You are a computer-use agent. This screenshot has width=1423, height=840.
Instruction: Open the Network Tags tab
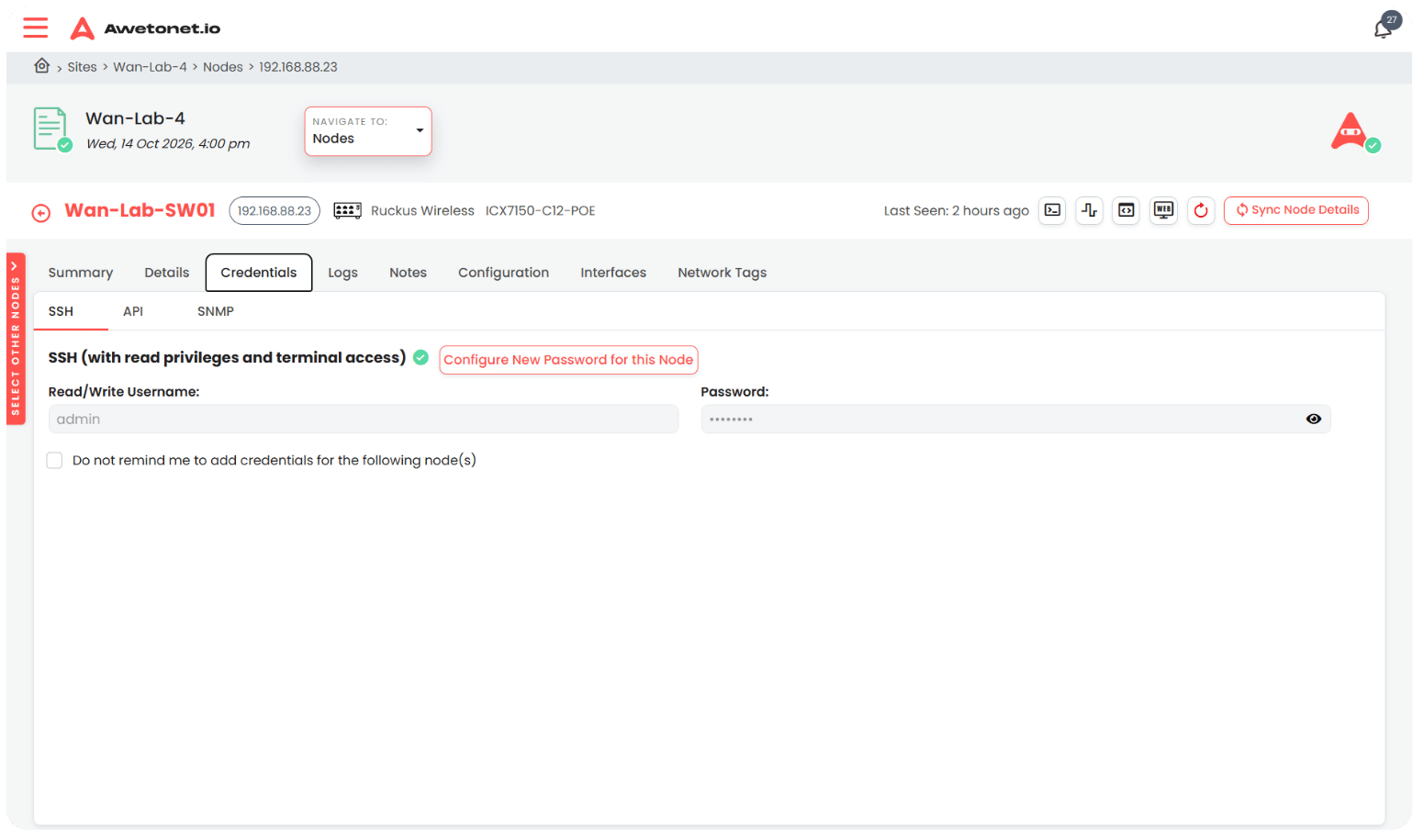723,273
